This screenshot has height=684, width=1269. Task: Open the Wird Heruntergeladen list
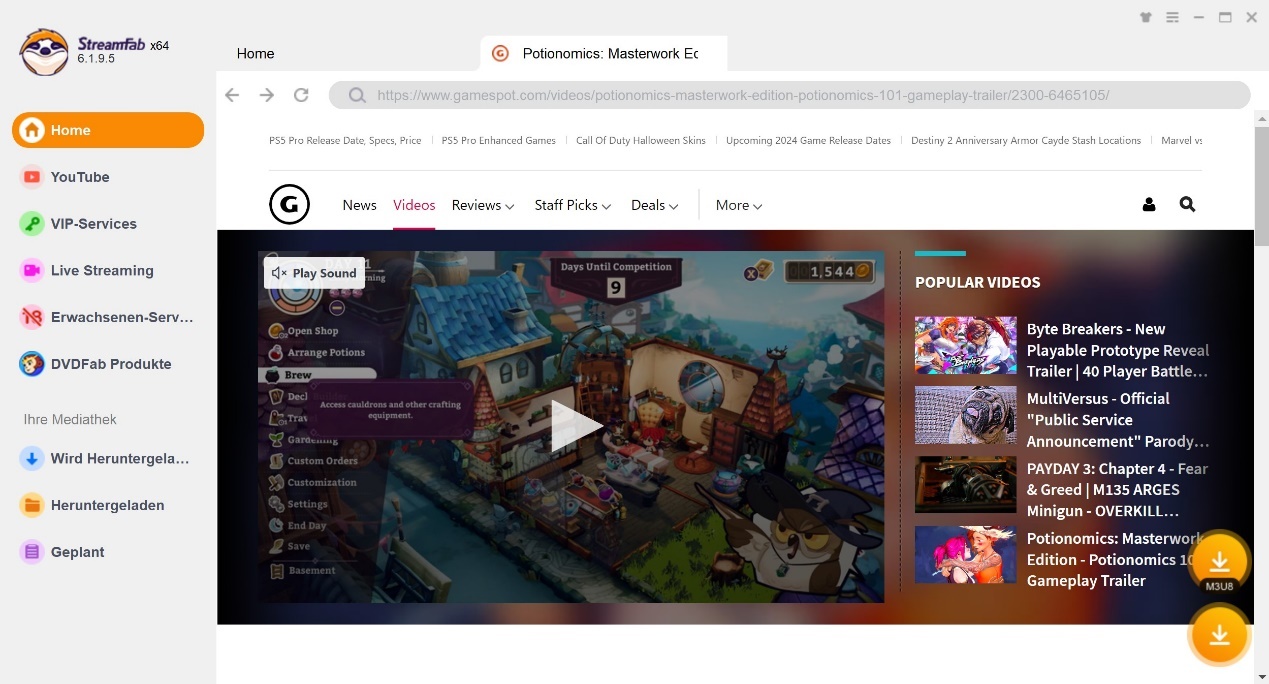coord(108,458)
